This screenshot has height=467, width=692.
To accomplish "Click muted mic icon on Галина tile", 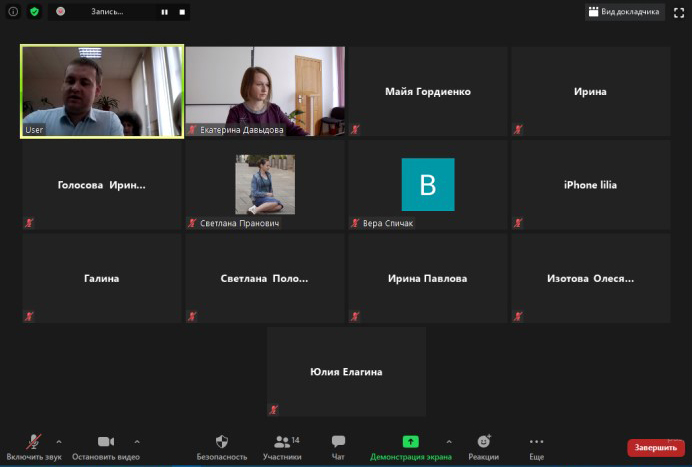I will pos(29,316).
